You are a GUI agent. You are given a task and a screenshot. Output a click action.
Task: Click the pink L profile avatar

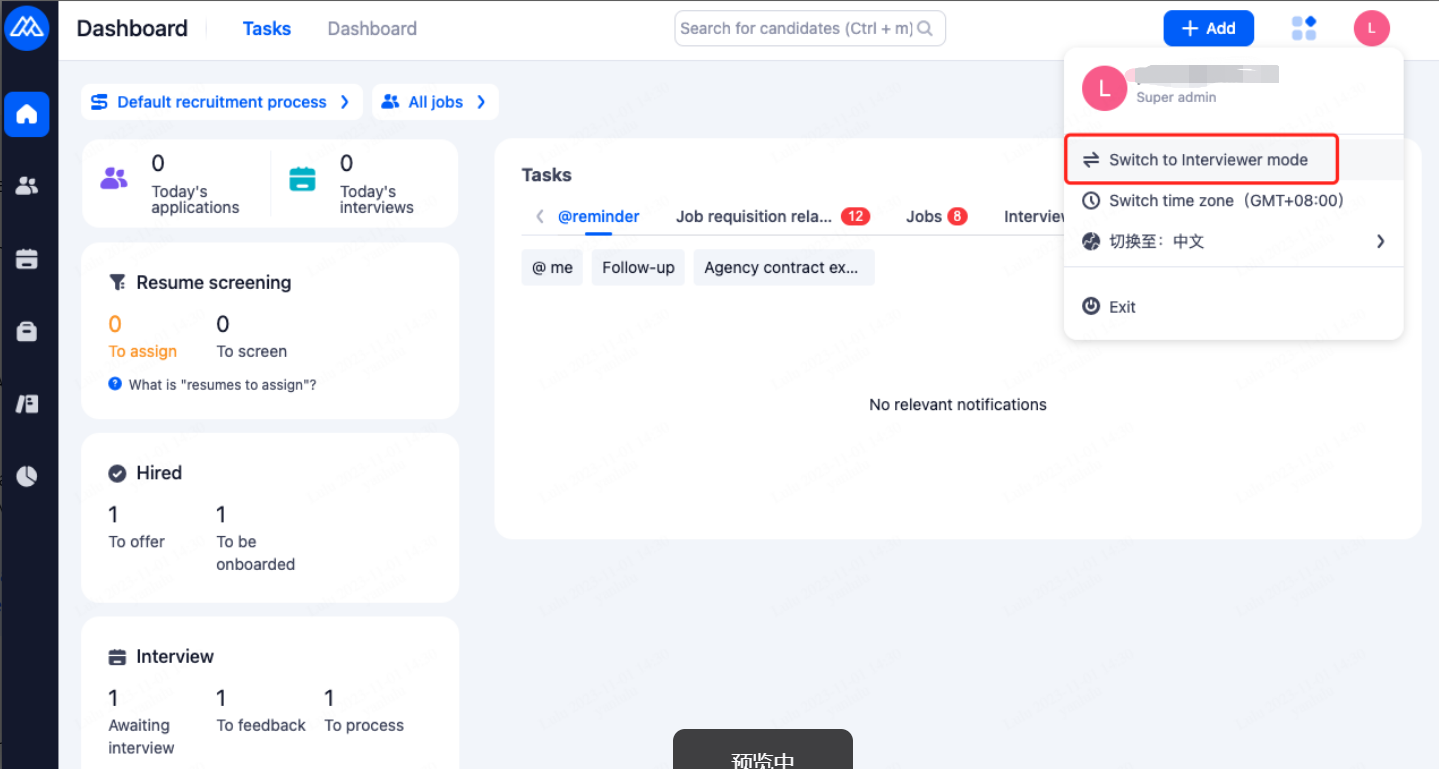[x=1371, y=28]
